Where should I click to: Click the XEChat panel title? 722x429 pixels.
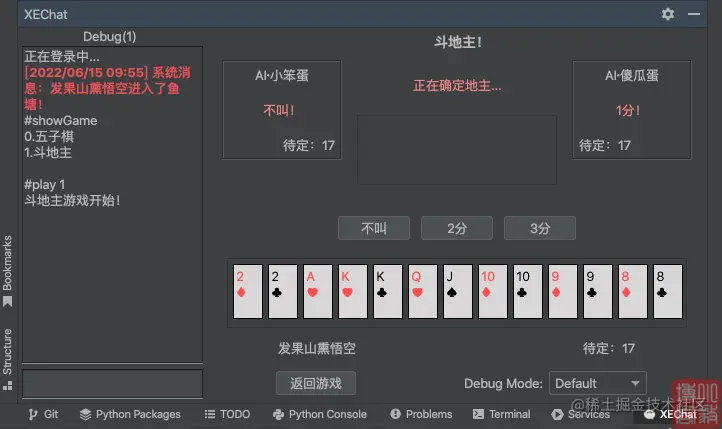point(46,14)
